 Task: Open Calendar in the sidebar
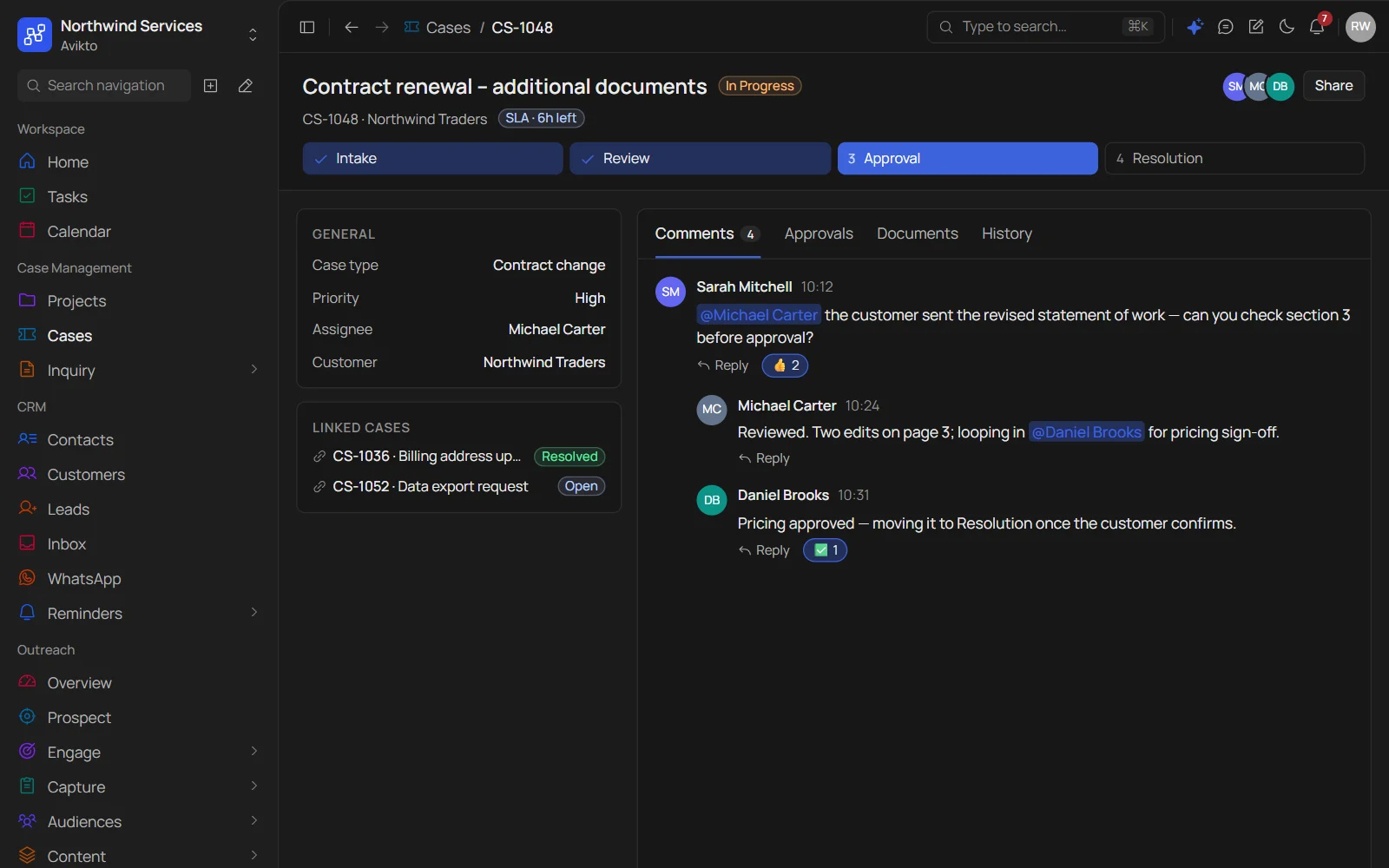pos(139,232)
